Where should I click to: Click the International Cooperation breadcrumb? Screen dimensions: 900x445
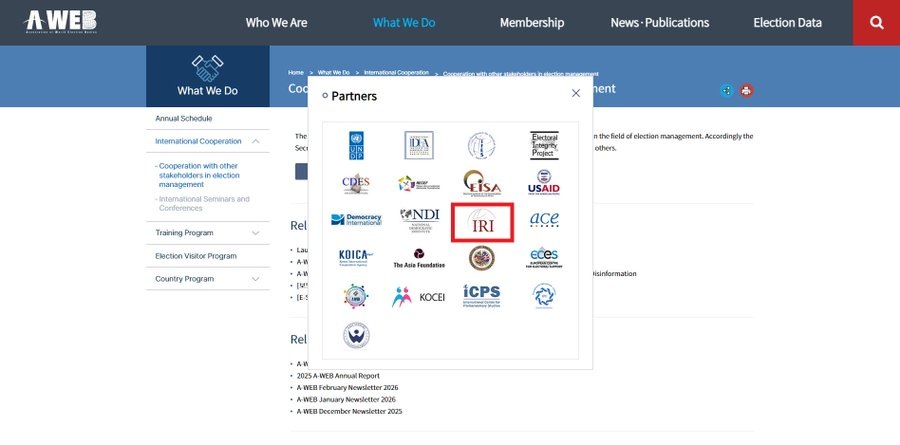[396, 73]
